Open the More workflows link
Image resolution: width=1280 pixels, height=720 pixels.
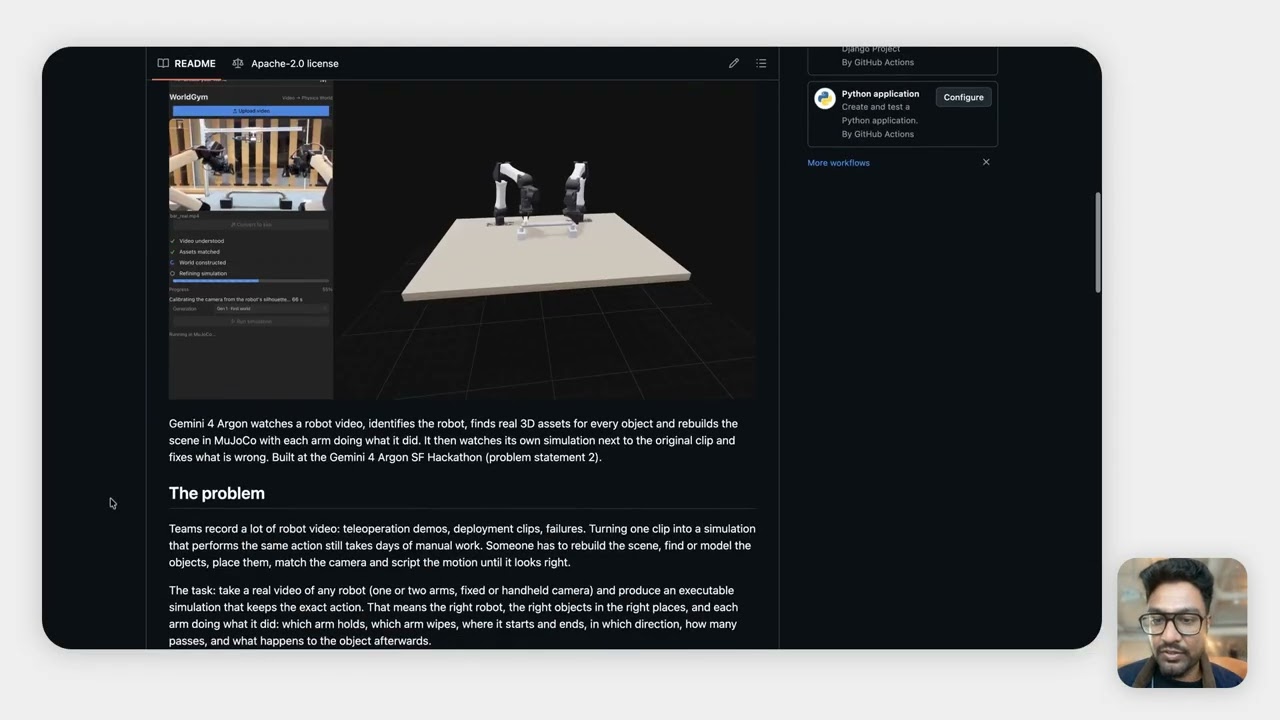[x=838, y=163]
